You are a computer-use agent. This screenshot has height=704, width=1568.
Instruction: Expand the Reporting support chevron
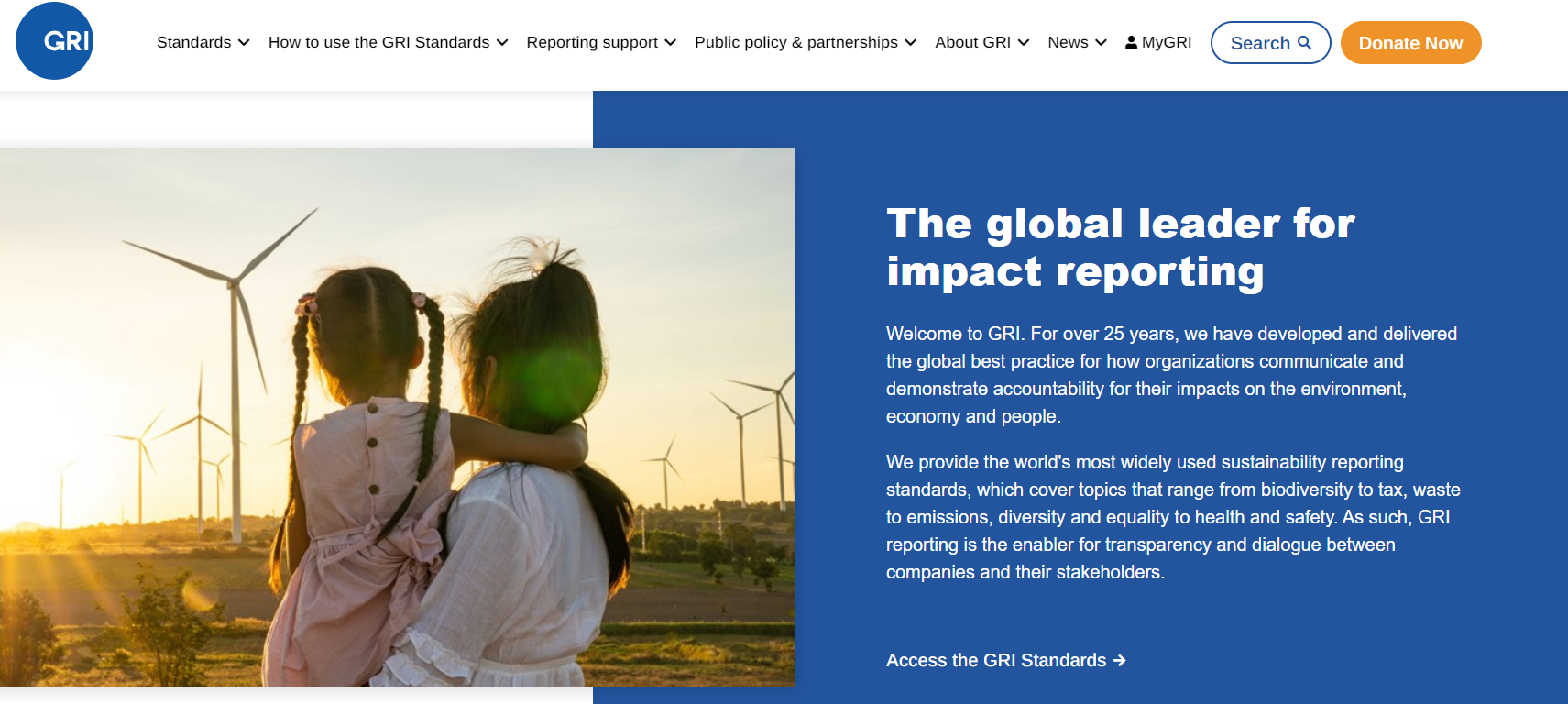(x=671, y=43)
